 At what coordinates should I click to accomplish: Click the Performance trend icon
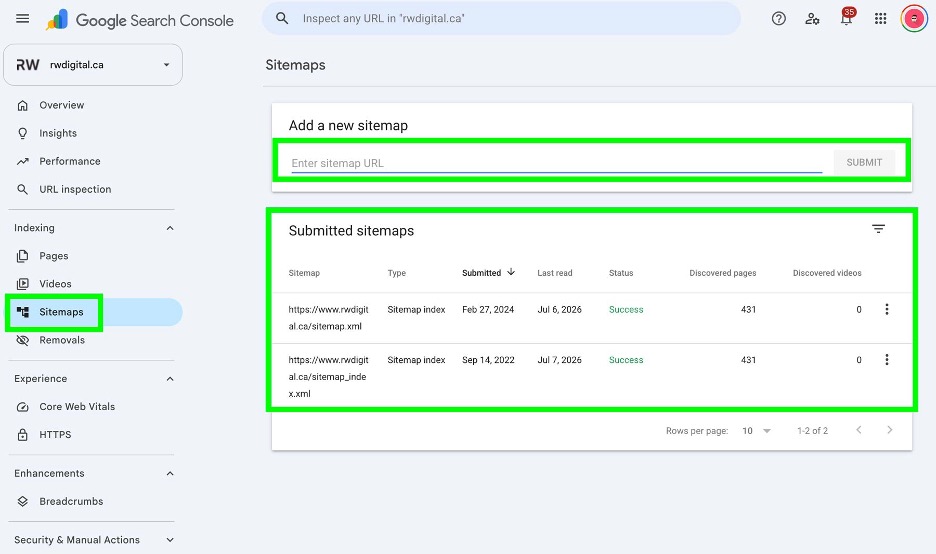23,161
